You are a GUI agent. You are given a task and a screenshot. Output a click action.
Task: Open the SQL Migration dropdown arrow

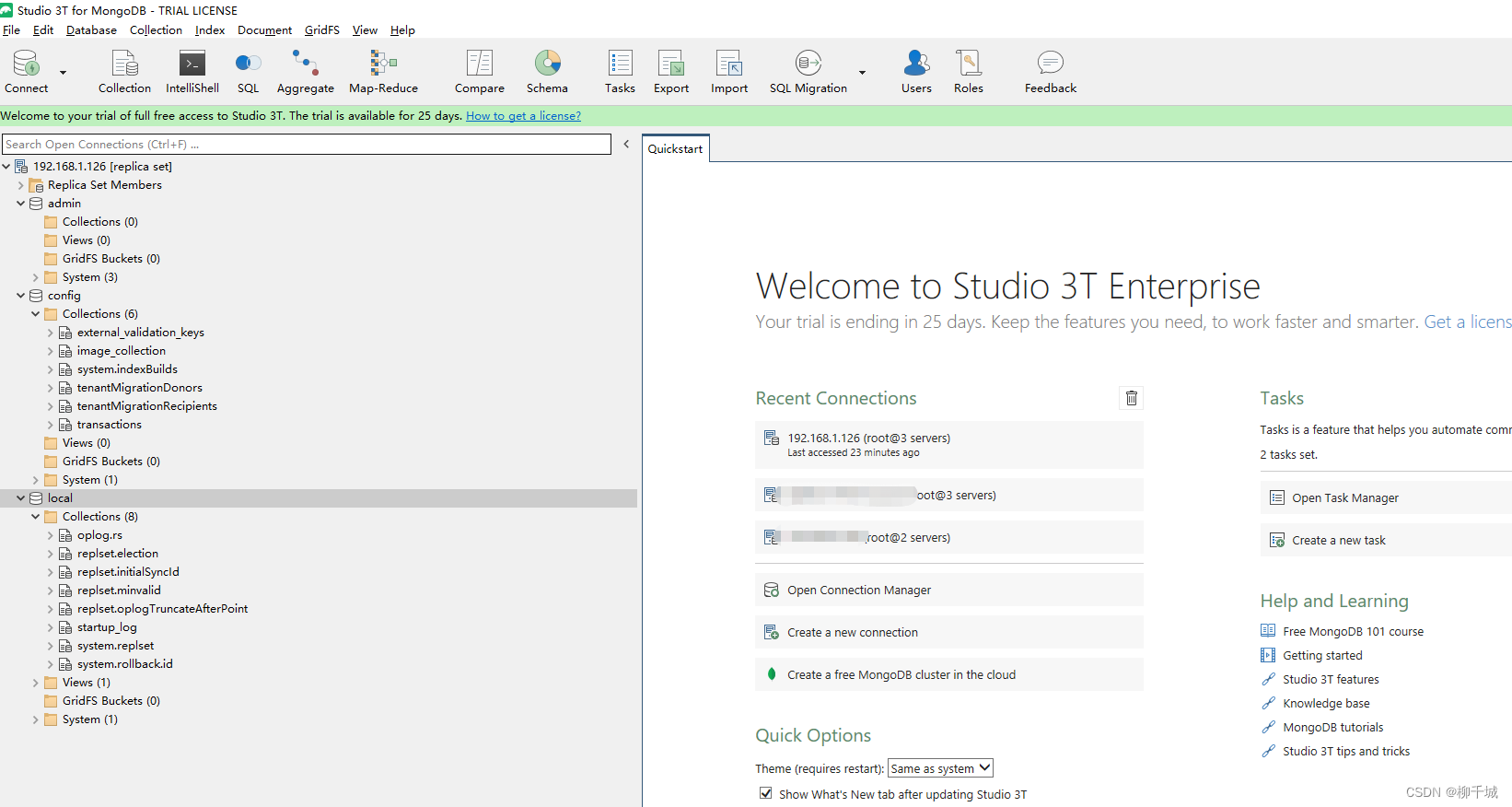(862, 72)
